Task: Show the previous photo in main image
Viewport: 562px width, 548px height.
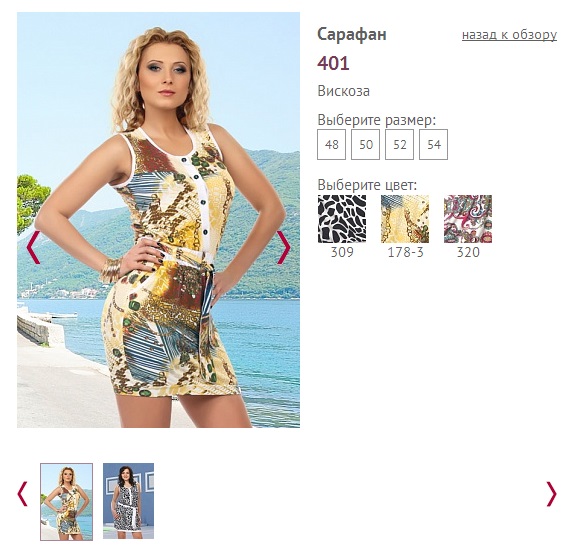Action: (33, 247)
